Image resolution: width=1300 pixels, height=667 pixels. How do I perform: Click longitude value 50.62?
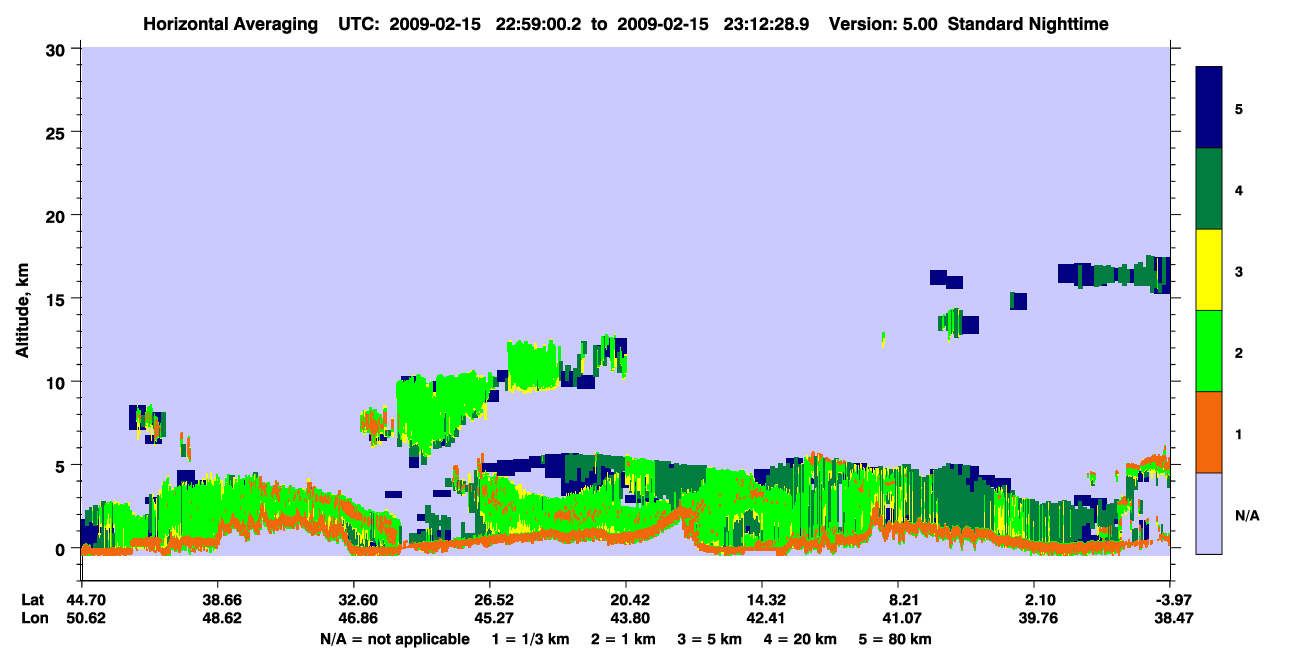(x=86, y=618)
